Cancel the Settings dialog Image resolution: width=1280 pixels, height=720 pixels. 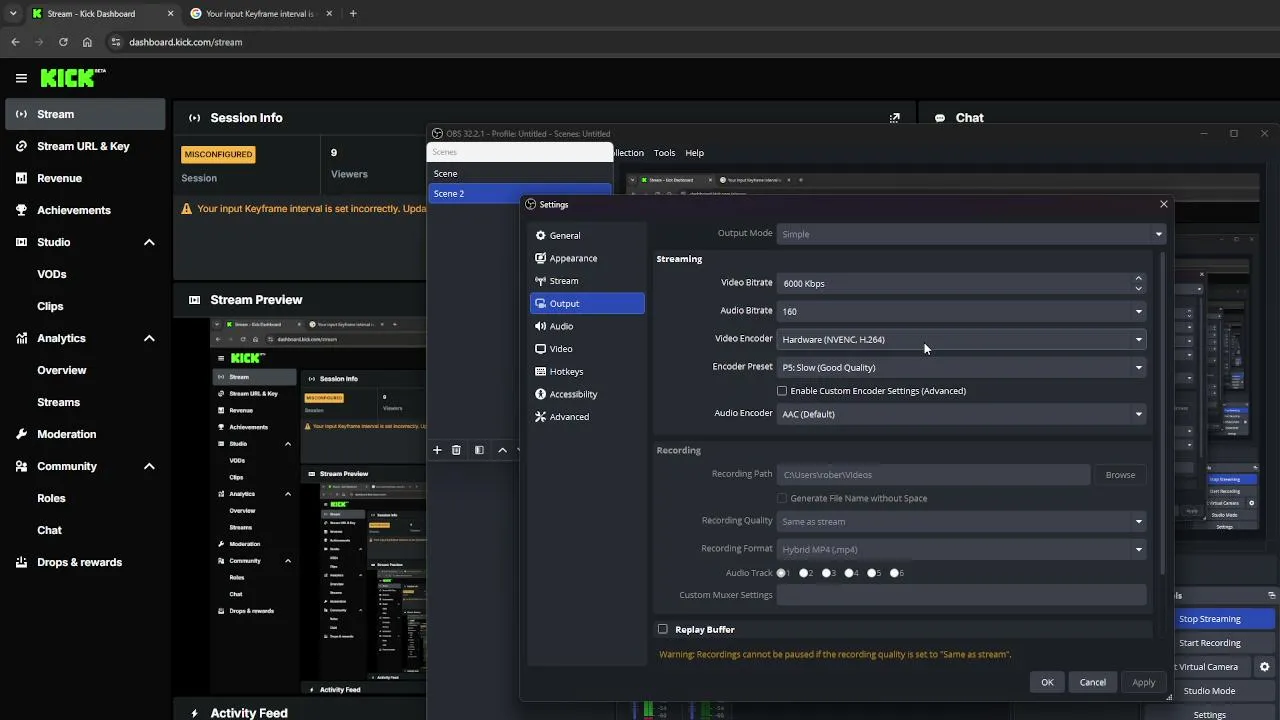tap(1092, 682)
